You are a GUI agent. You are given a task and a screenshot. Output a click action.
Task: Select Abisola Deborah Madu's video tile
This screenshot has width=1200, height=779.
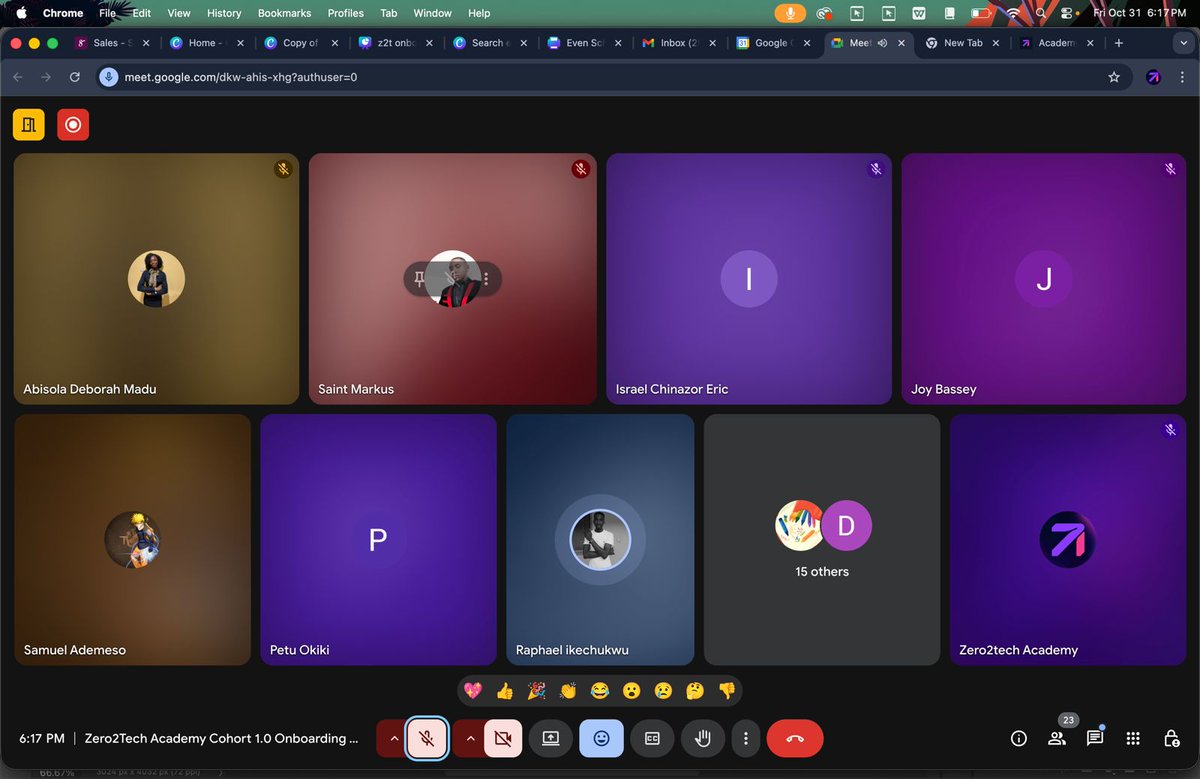(156, 278)
